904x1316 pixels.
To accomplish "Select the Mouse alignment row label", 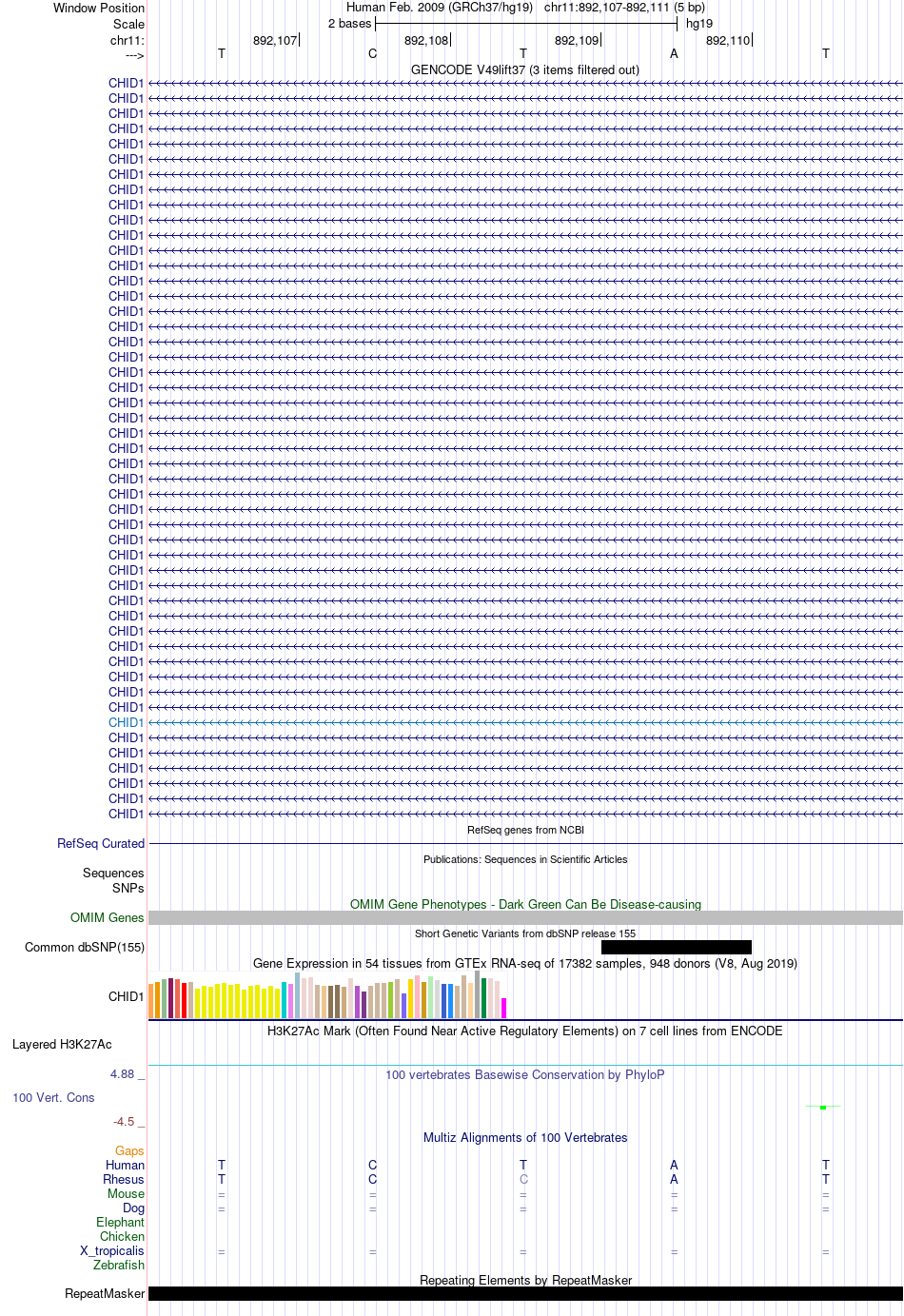I will 126,1193.
